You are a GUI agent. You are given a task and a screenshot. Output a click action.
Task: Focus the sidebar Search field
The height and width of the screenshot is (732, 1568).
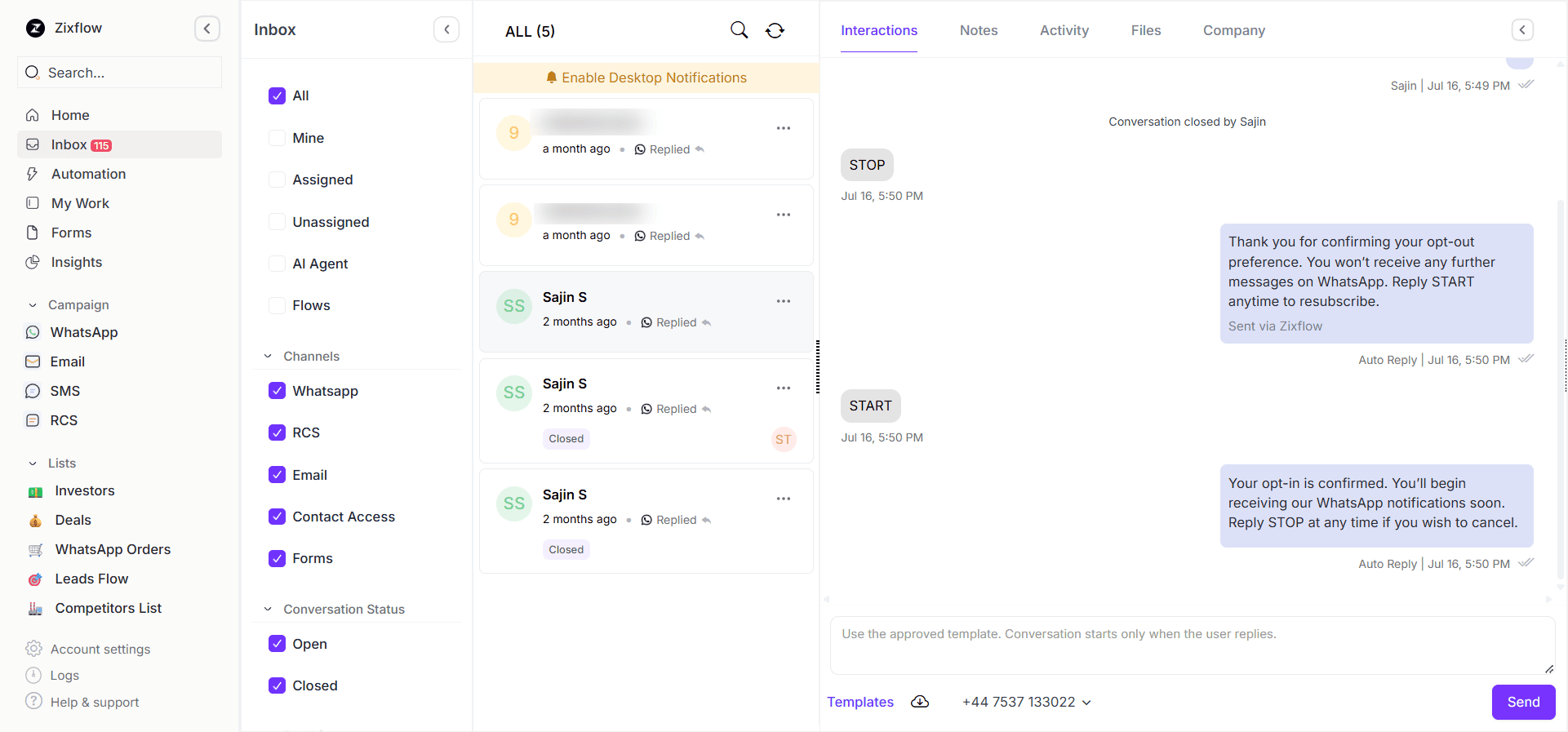pyautogui.click(x=119, y=73)
